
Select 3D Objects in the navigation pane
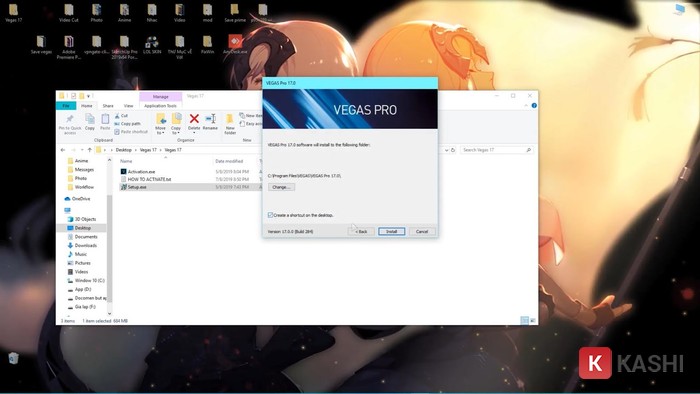(85, 219)
